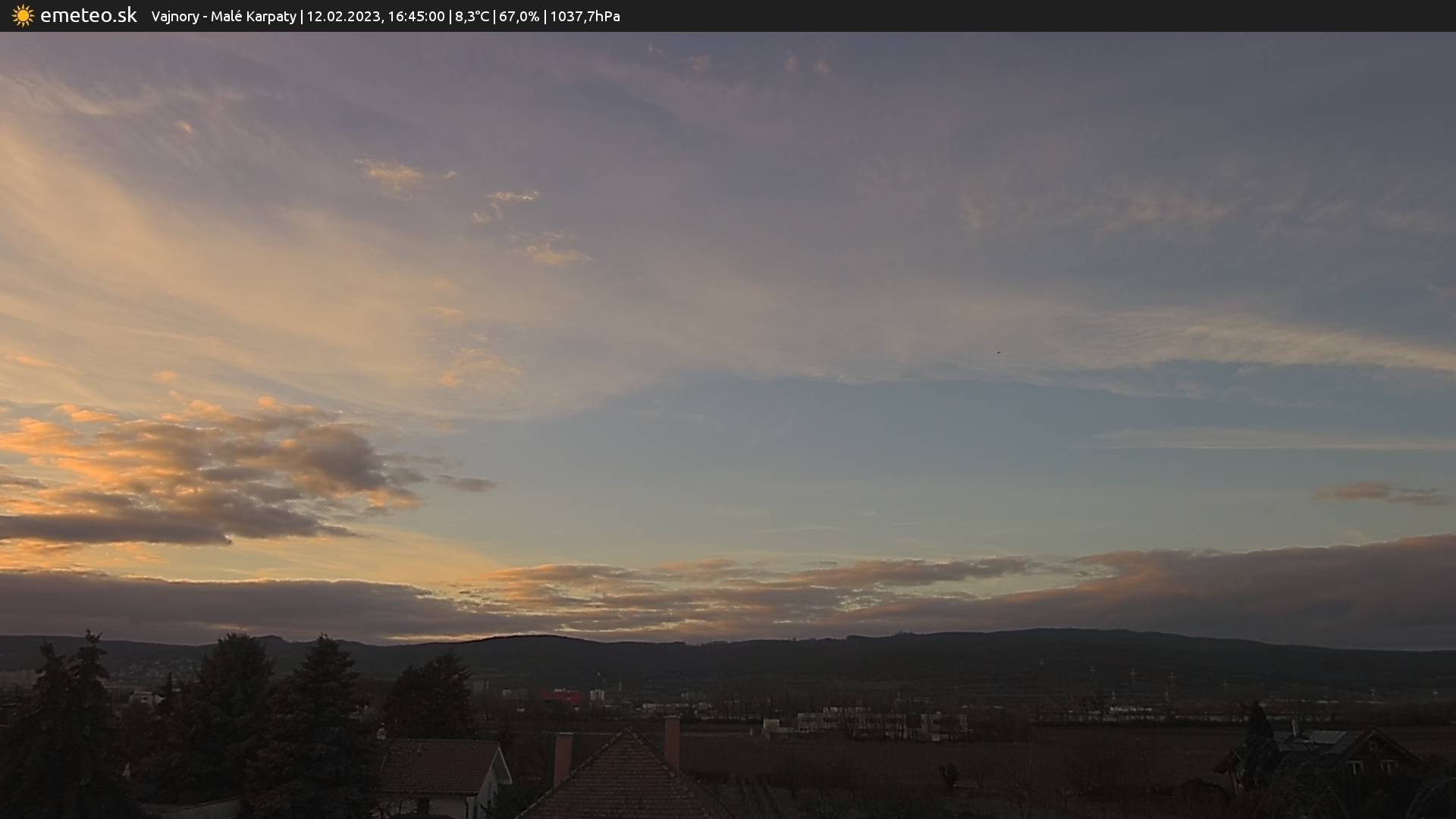Click the emeteo.sk site name
1456x819 pixels.
[88, 16]
